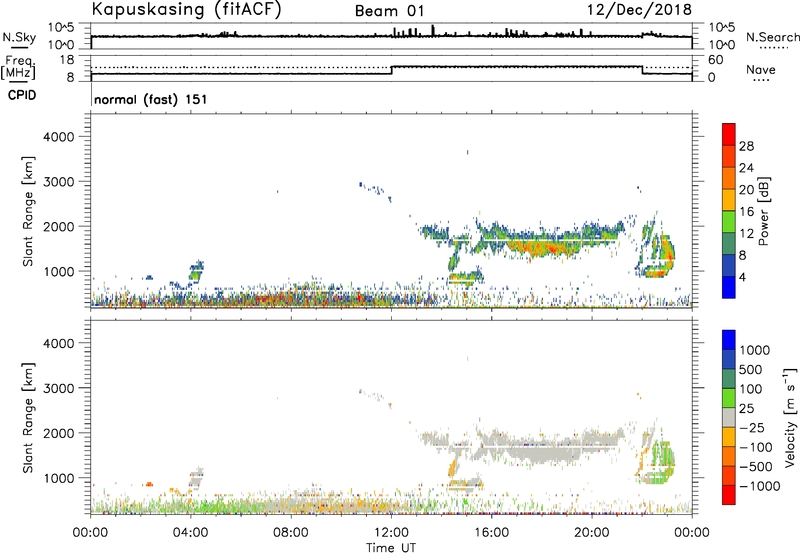Click the "12" tick on Power colorbar
The width and height of the screenshot is (800, 554).
(x=746, y=234)
